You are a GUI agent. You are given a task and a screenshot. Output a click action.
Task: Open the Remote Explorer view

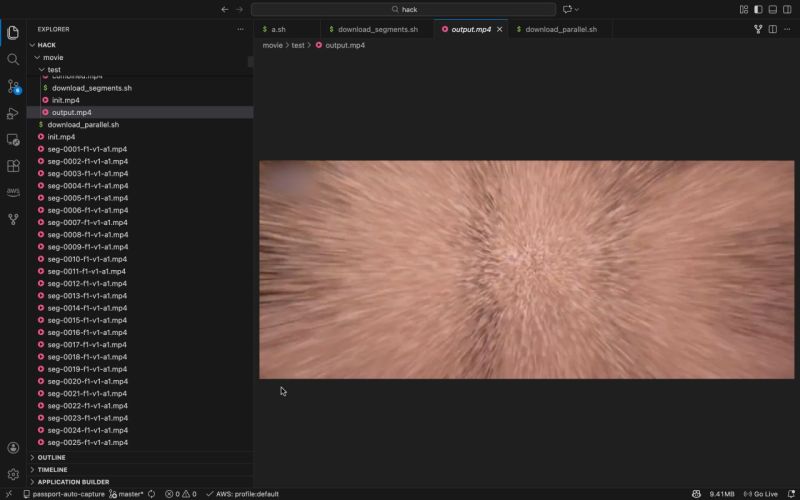13,140
